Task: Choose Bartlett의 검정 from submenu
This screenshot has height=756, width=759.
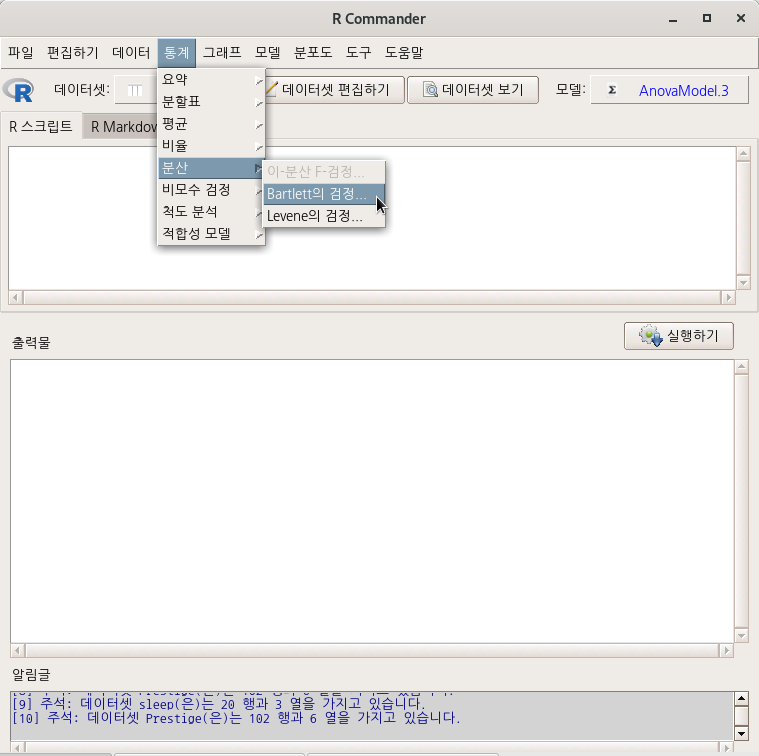Action: pos(324,194)
